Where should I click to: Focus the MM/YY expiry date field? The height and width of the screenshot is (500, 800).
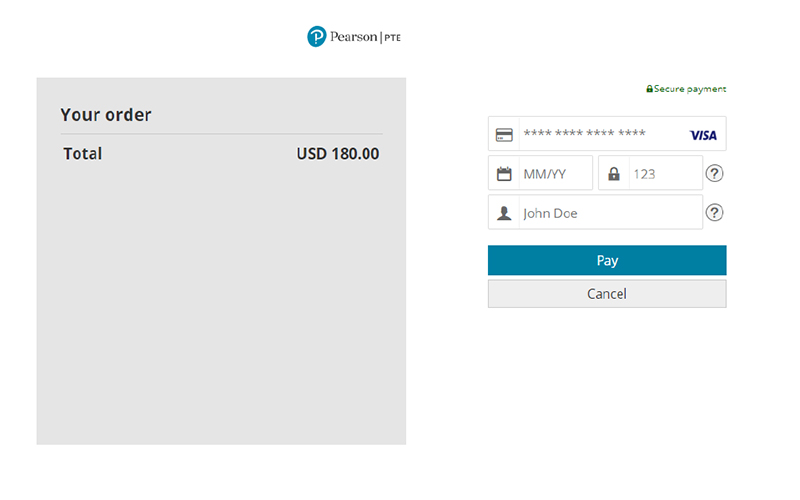coord(540,173)
